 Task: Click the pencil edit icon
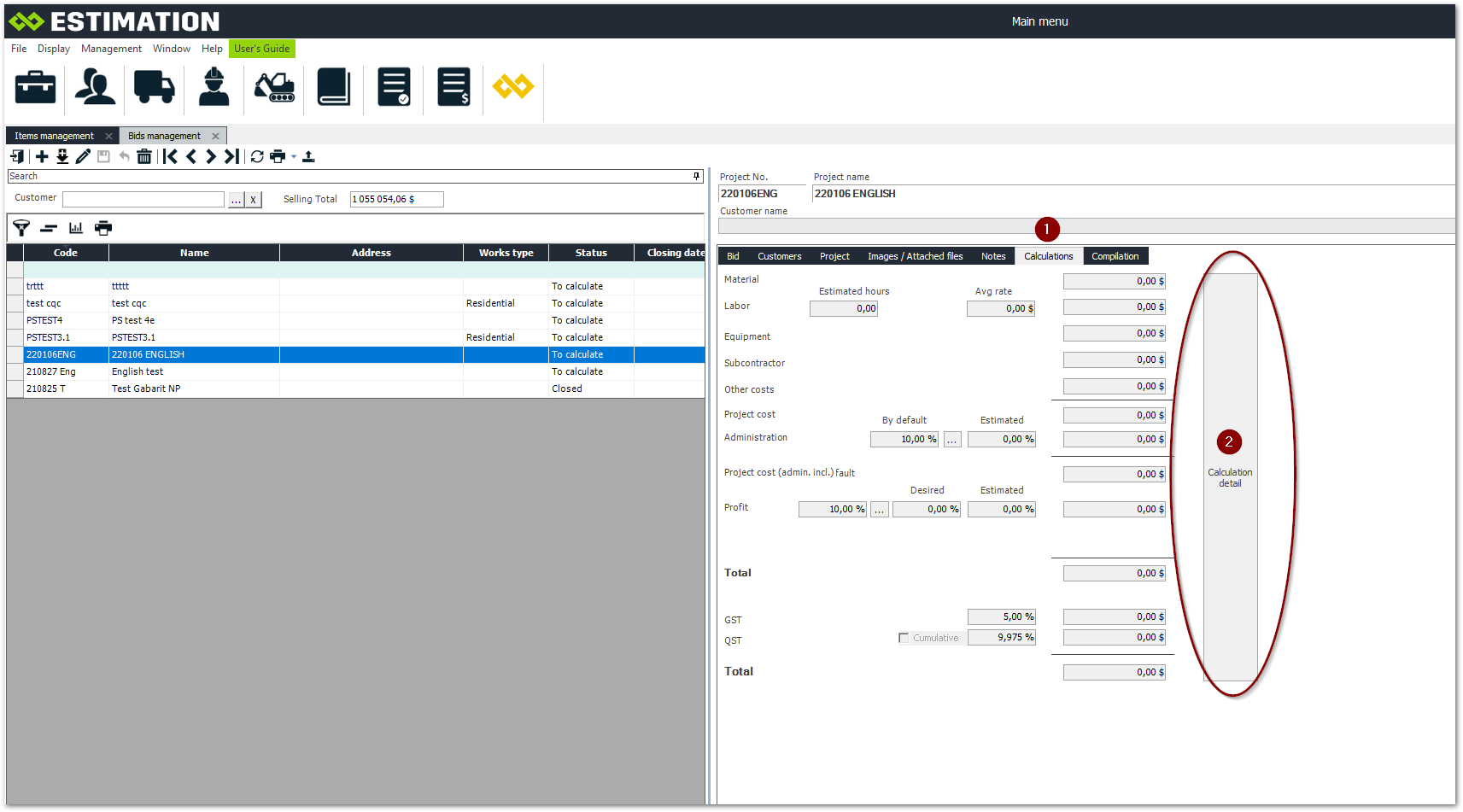83,156
